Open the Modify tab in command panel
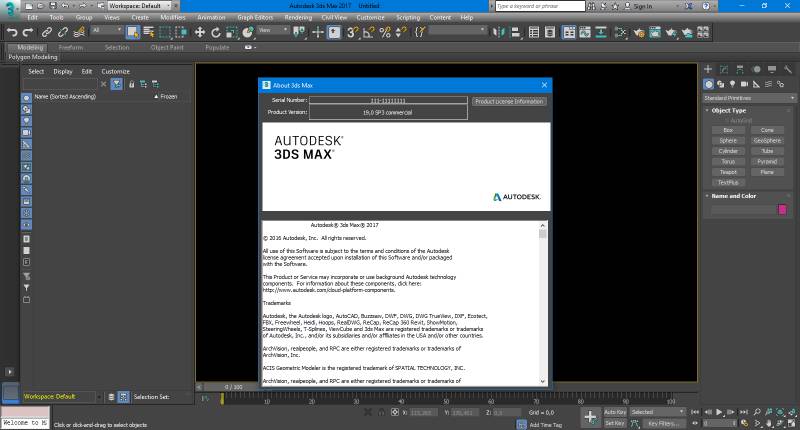800x430 pixels. pos(724,69)
